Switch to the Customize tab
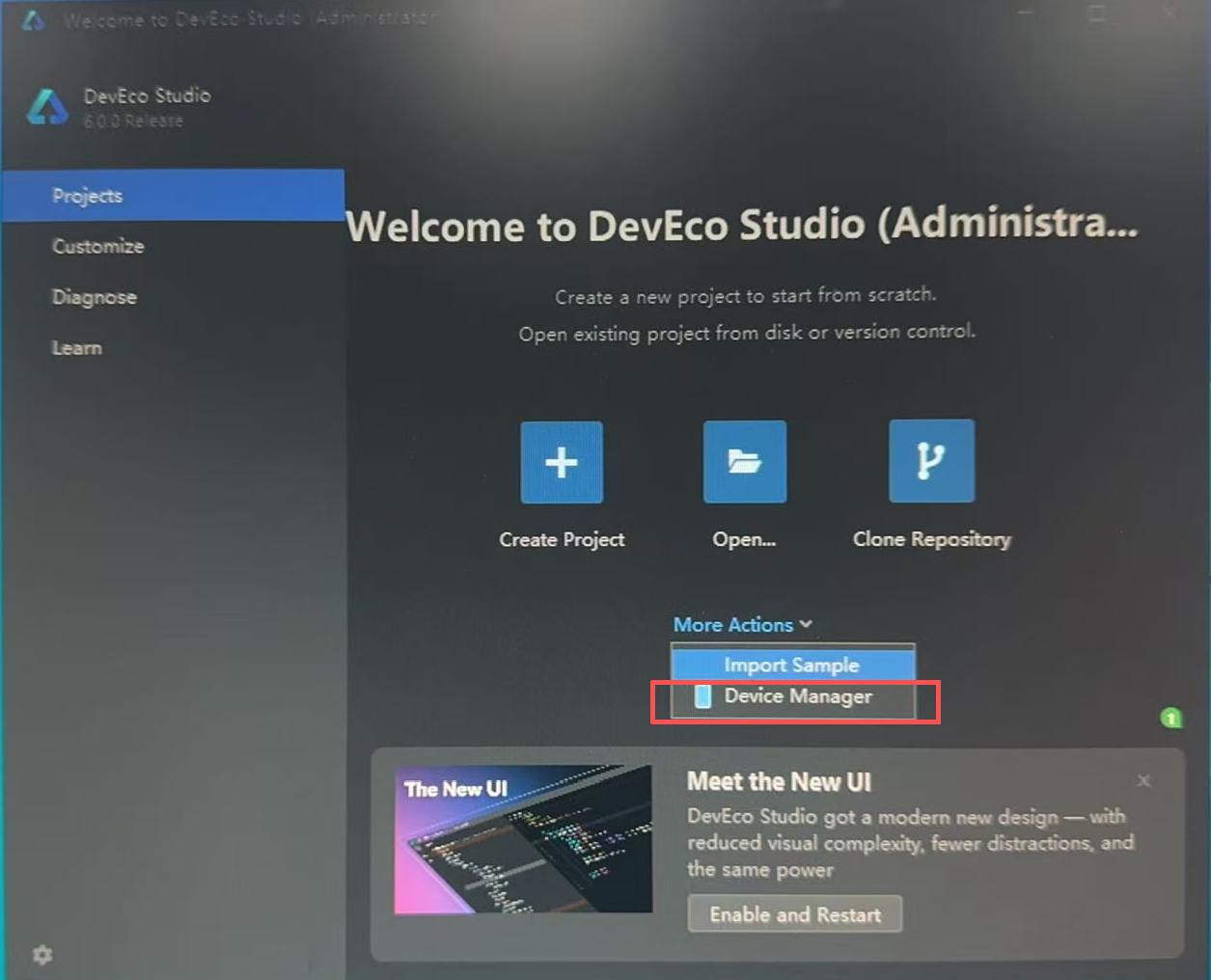Viewport: 1211px width, 980px height. [173, 246]
